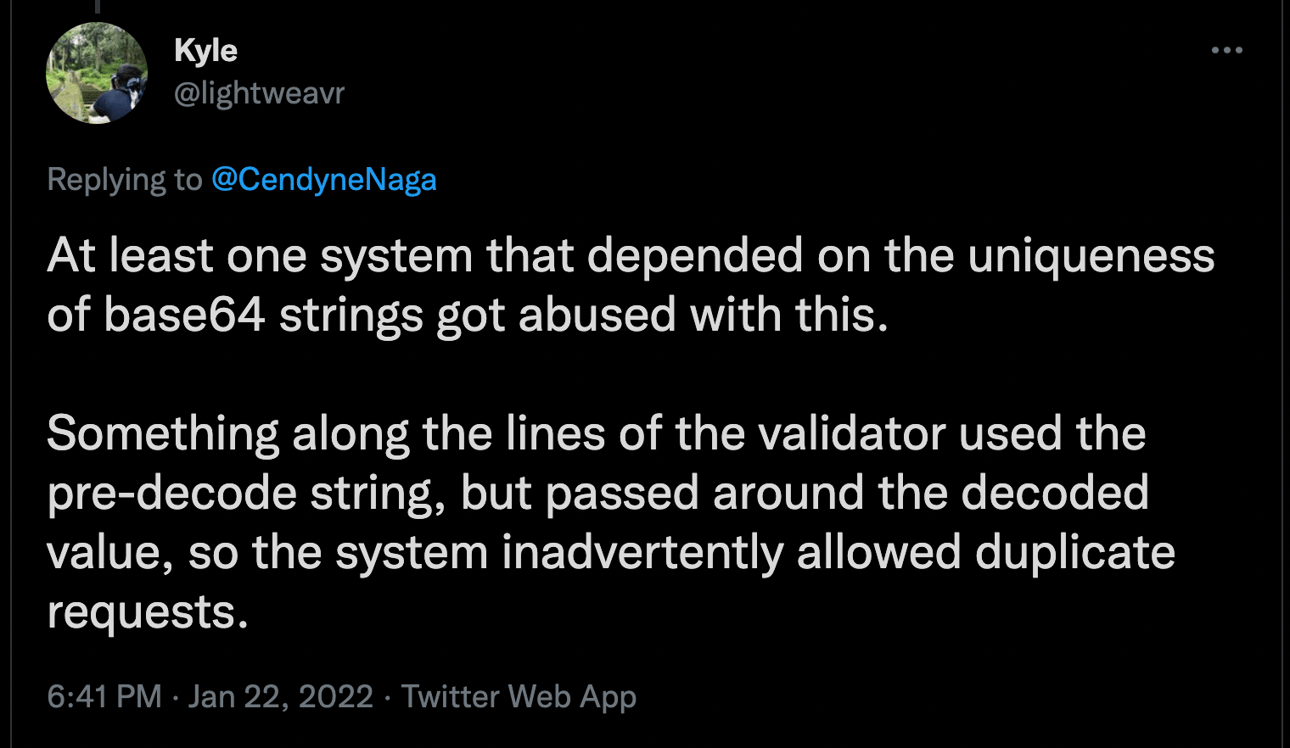This screenshot has height=748, width=1290.
Task: Click the Replying to label
Action: 125,180
